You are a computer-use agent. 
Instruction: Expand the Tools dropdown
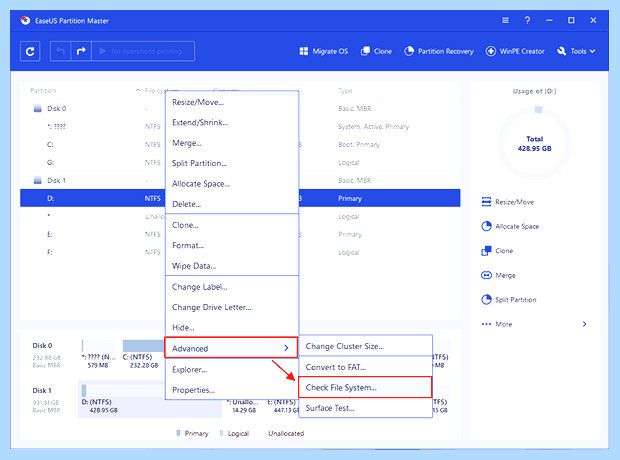pyautogui.click(x=576, y=51)
